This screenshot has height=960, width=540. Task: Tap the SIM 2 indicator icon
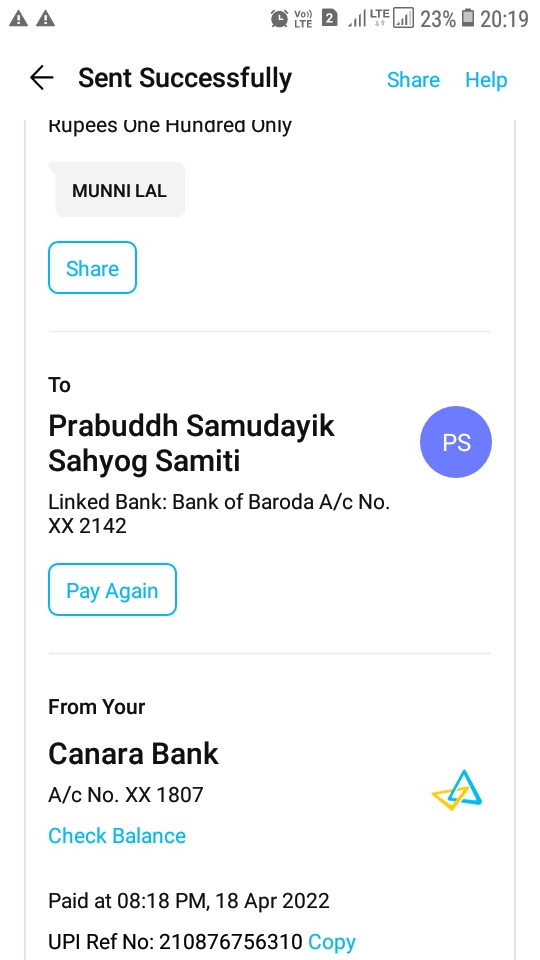click(329, 18)
